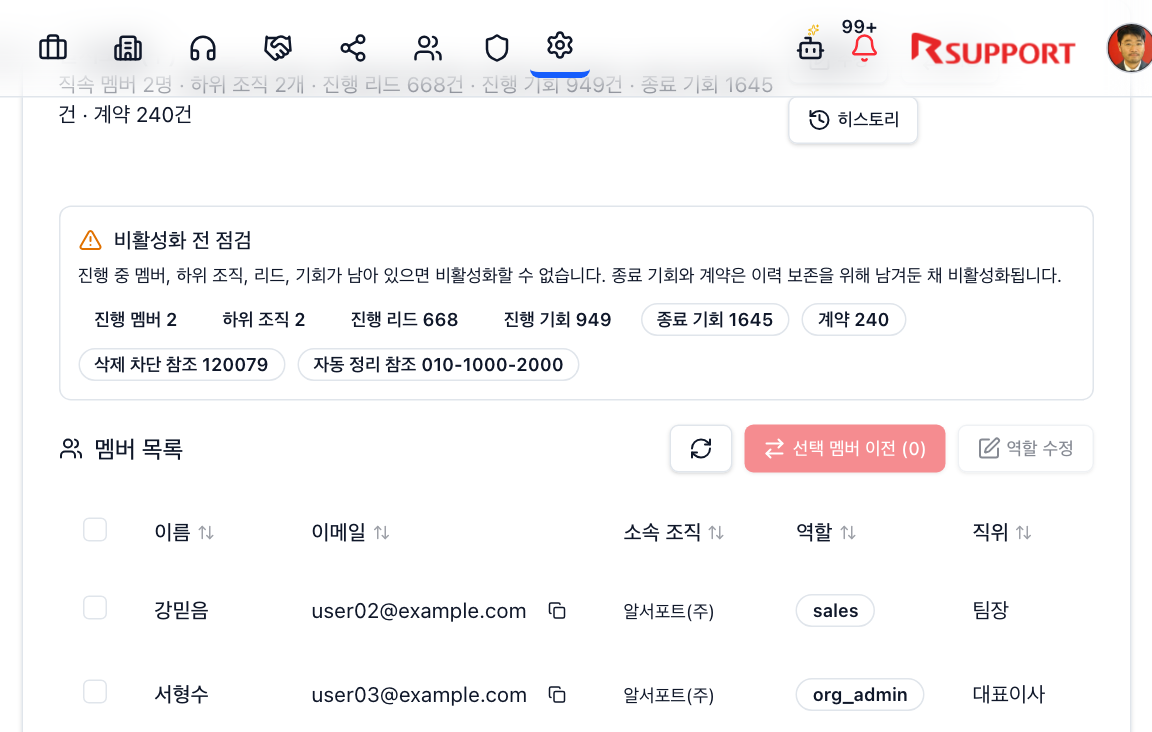Check the select-all checkbox in table header
Image resolution: width=1152 pixels, height=732 pixels.
tap(94, 529)
